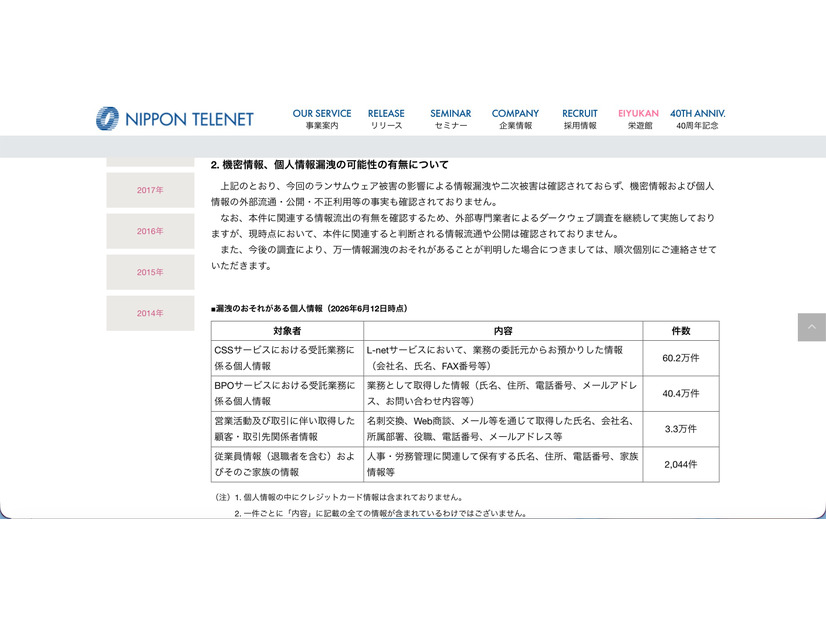
Task: Click the 従業員情報 subject cell
Action: pyautogui.click(x=287, y=465)
